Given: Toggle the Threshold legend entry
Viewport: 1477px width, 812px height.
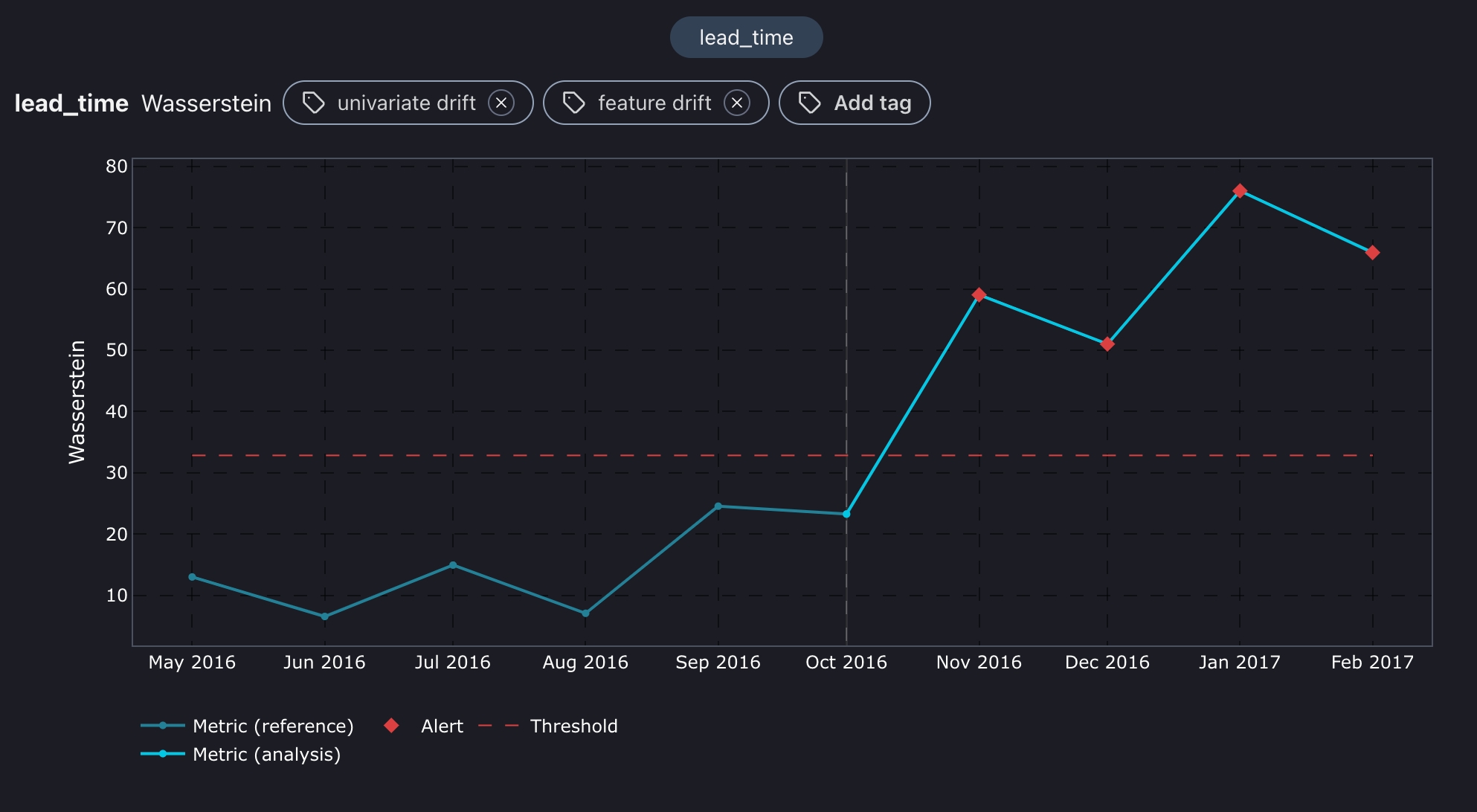Looking at the screenshot, I should coord(573,726).
